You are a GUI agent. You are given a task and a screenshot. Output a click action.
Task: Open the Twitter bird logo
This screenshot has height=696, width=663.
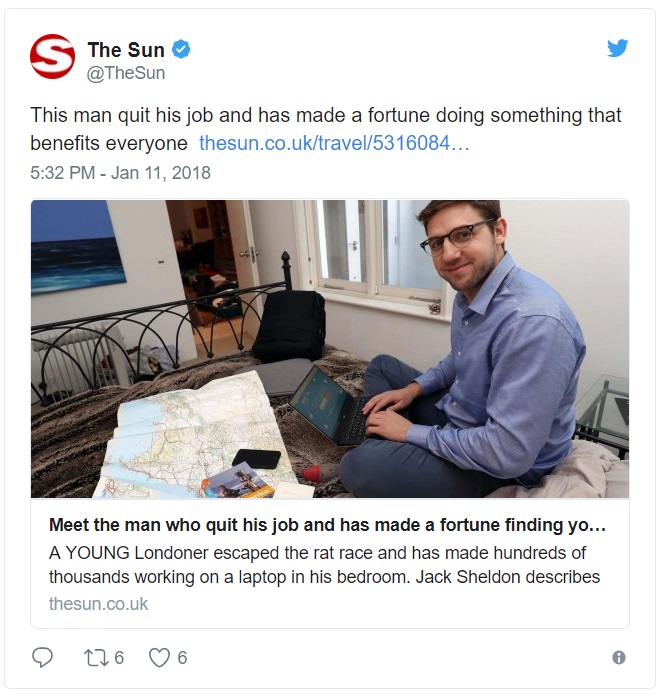tap(618, 48)
